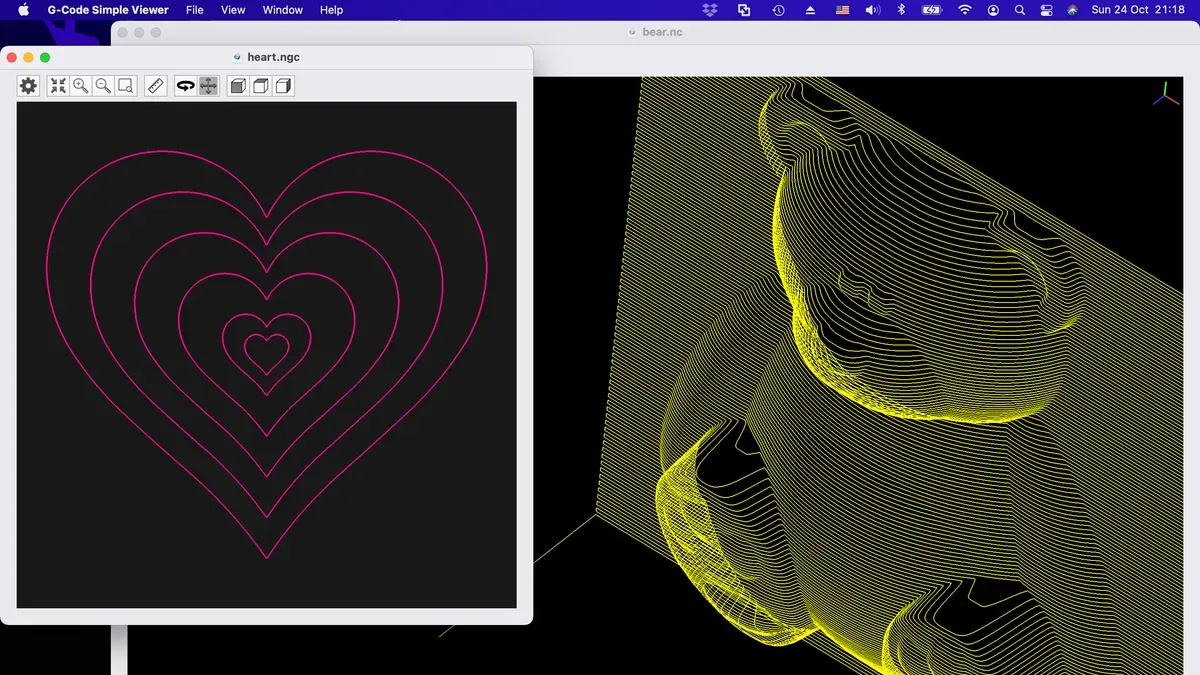Click the user account menu bar icon
Screen dimensions: 1200x675
(993, 10)
